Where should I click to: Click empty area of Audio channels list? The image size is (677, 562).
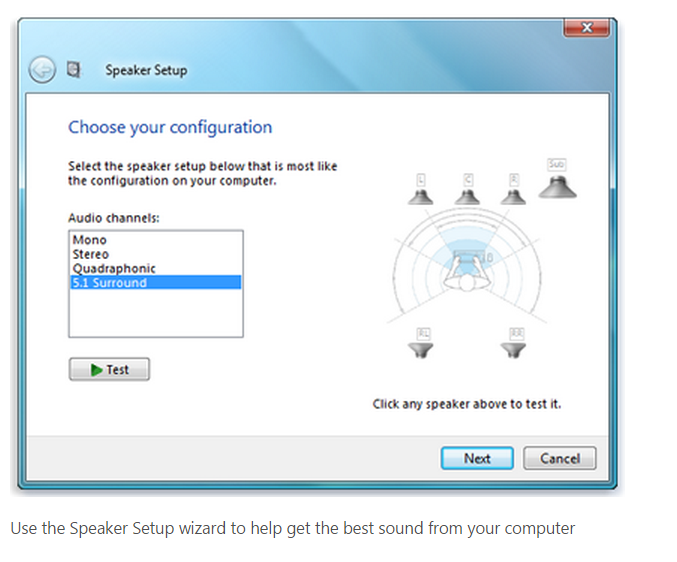pos(155,313)
